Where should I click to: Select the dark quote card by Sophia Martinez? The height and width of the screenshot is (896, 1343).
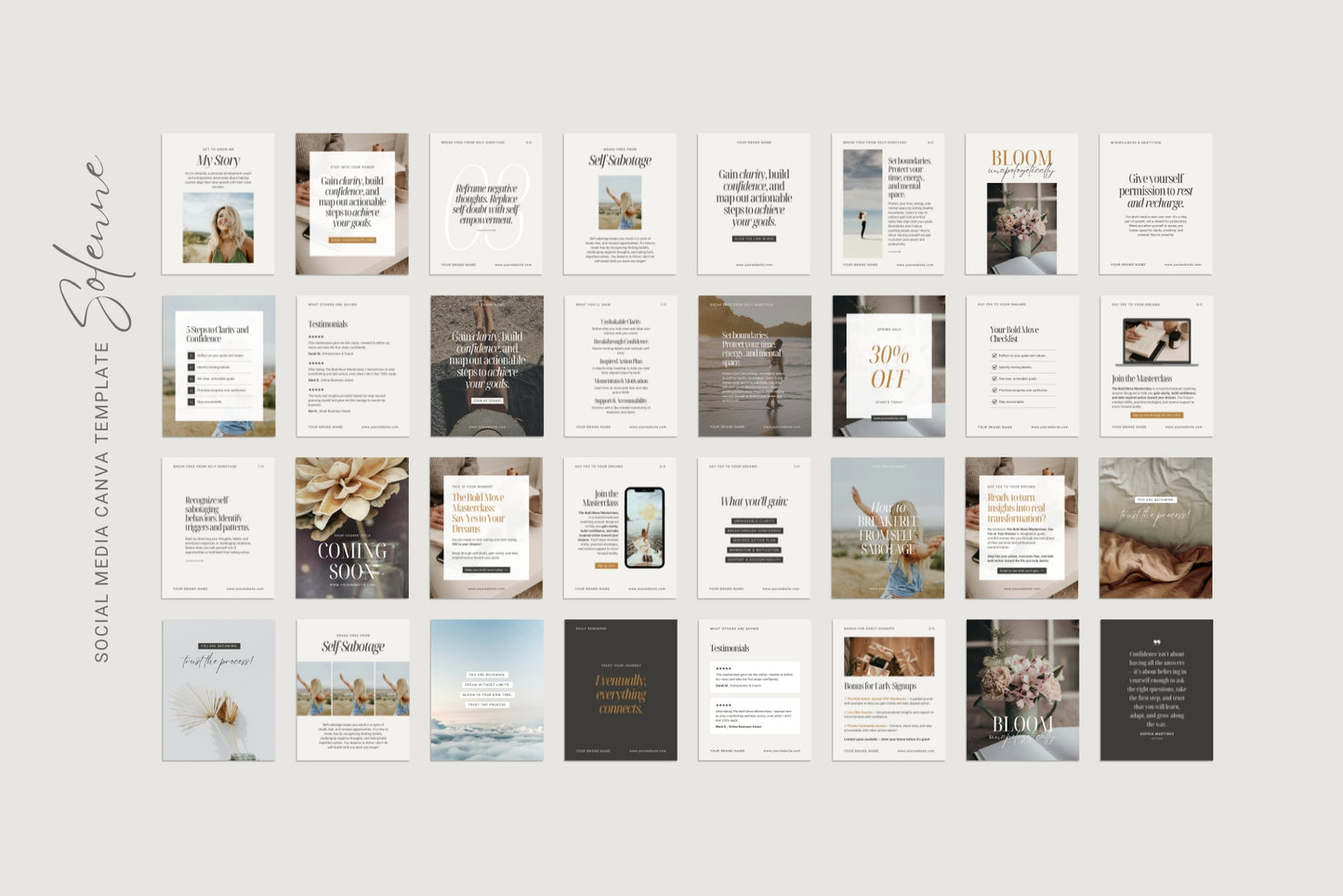pyautogui.click(x=1155, y=690)
